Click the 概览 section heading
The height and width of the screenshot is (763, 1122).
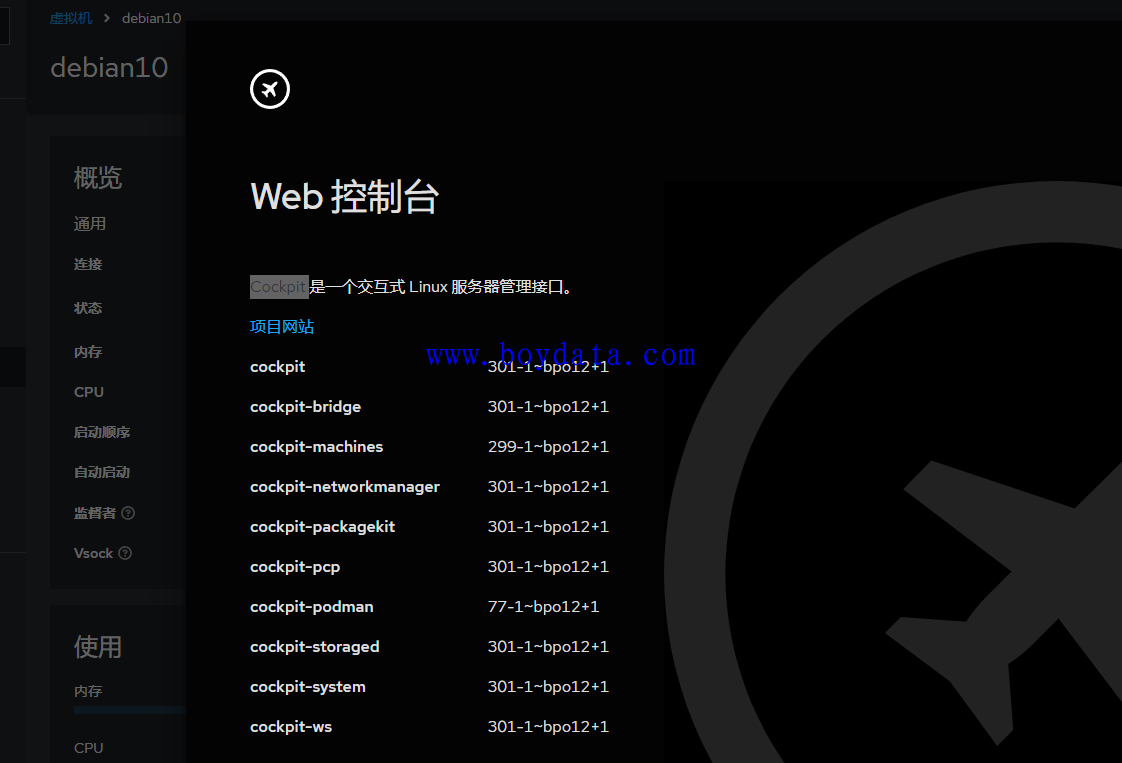click(98, 178)
